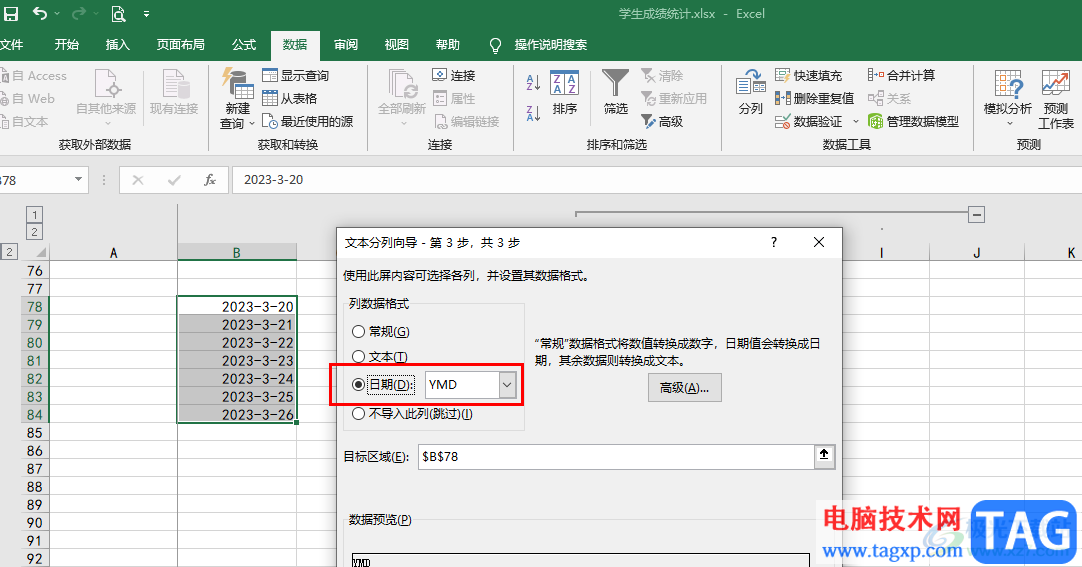Click the Select All corner triangle
The height and width of the screenshot is (567, 1082).
41,252
